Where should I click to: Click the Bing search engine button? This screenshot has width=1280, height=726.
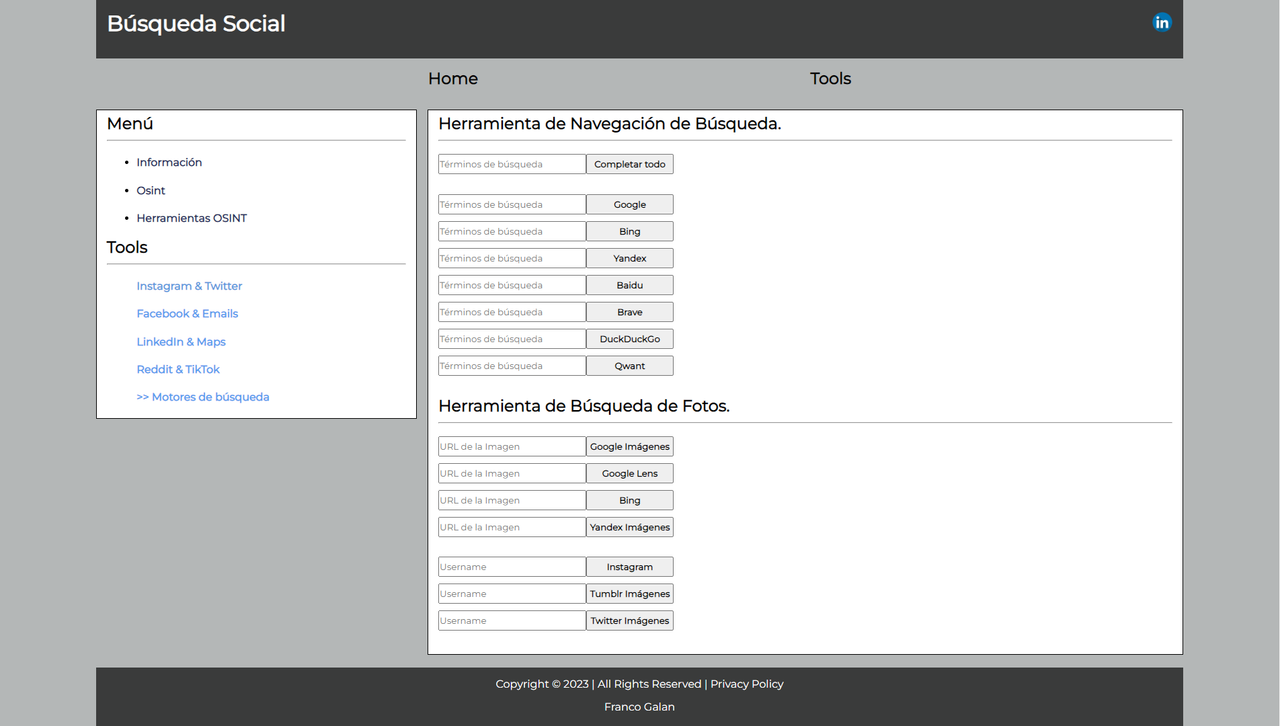point(630,231)
